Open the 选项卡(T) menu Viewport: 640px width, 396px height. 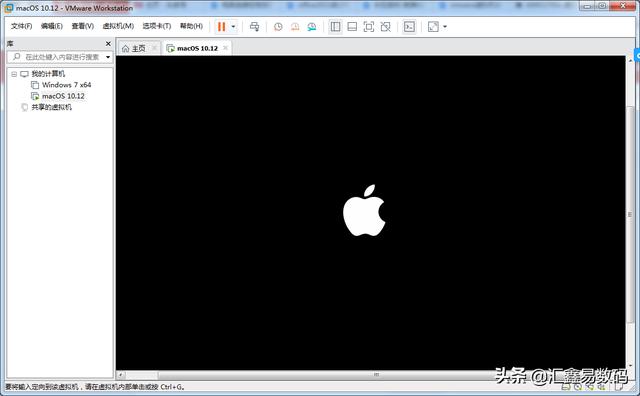click(157, 26)
